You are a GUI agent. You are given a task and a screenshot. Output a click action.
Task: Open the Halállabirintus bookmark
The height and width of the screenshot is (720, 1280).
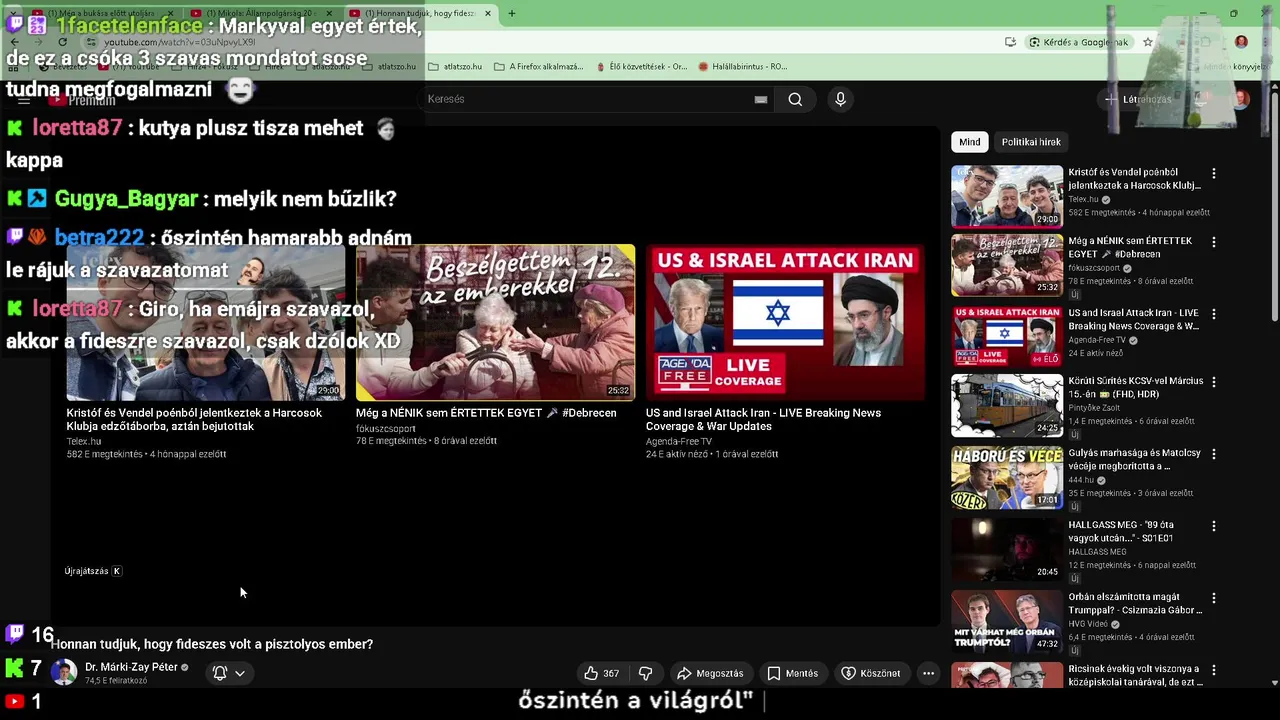(x=743, y=67)
